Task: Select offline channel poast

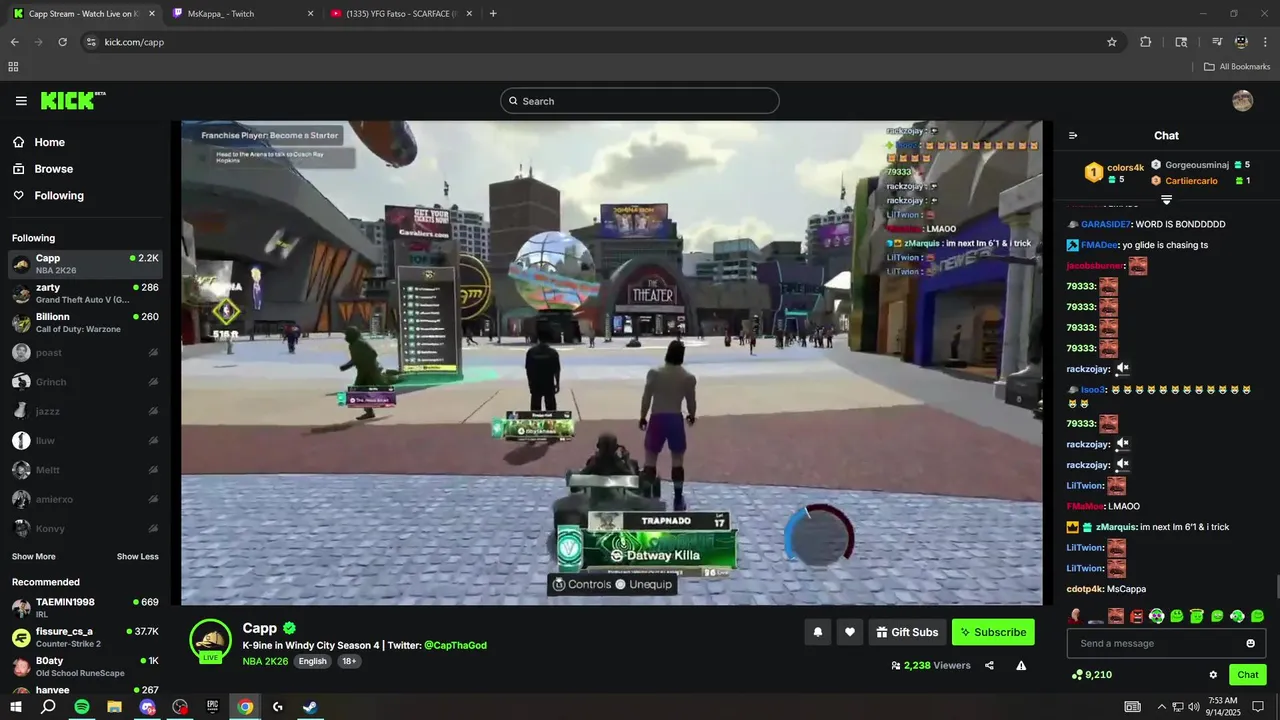Action: click(85, 352)
